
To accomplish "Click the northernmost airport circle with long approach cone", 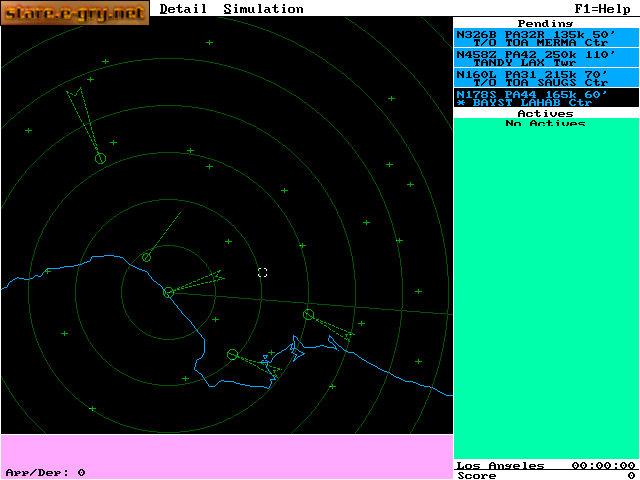I will (100, 158).
